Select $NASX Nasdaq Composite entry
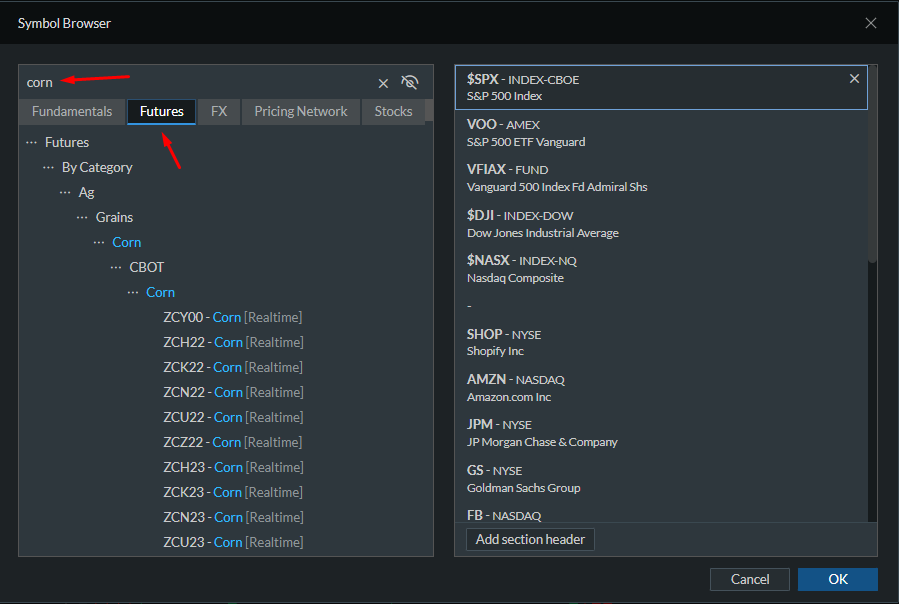This screenshot has width=899, height=604. pos(661,269)
